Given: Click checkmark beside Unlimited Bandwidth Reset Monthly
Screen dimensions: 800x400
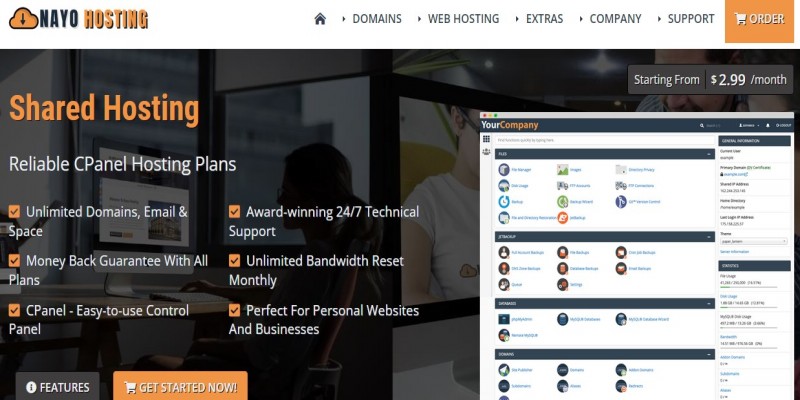Looking at the screenshot, I should (x=234, y=261).
